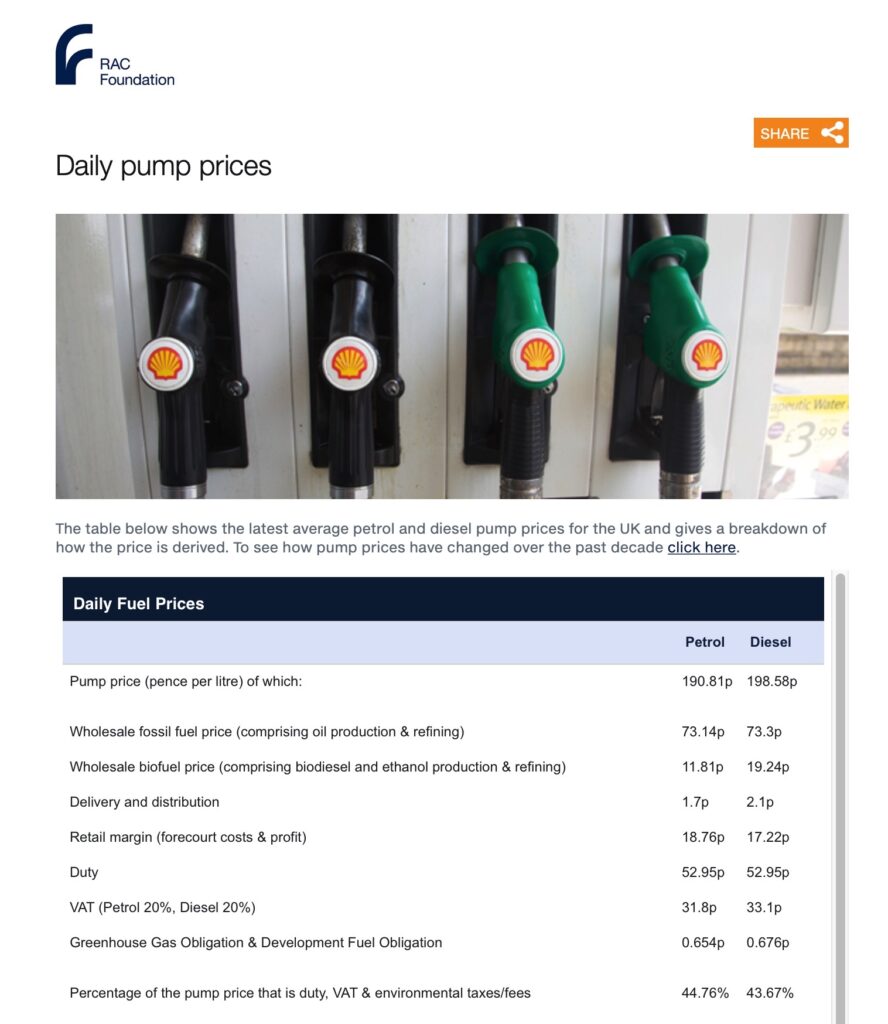This screenshot has height=1024, width=888.
Task: Select the Diesel column header
Action: coord(770,642)
